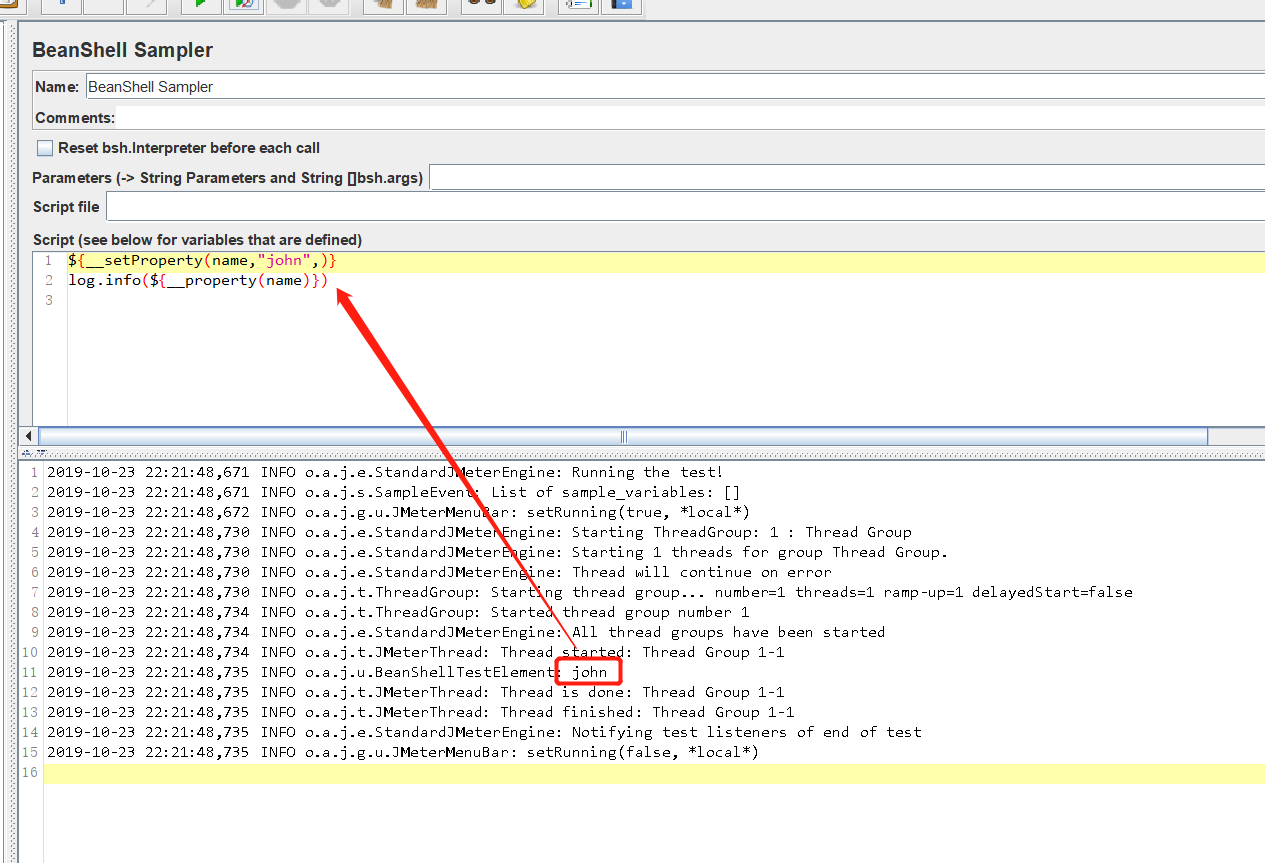
Task: Select BeanShellTestElement log line showing john
Action: (x=327, y=672)
